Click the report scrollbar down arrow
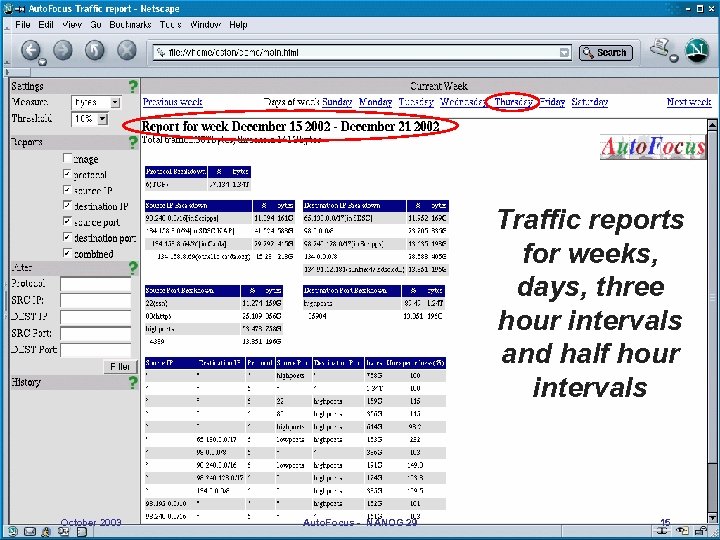 click(x=712, y=517)
